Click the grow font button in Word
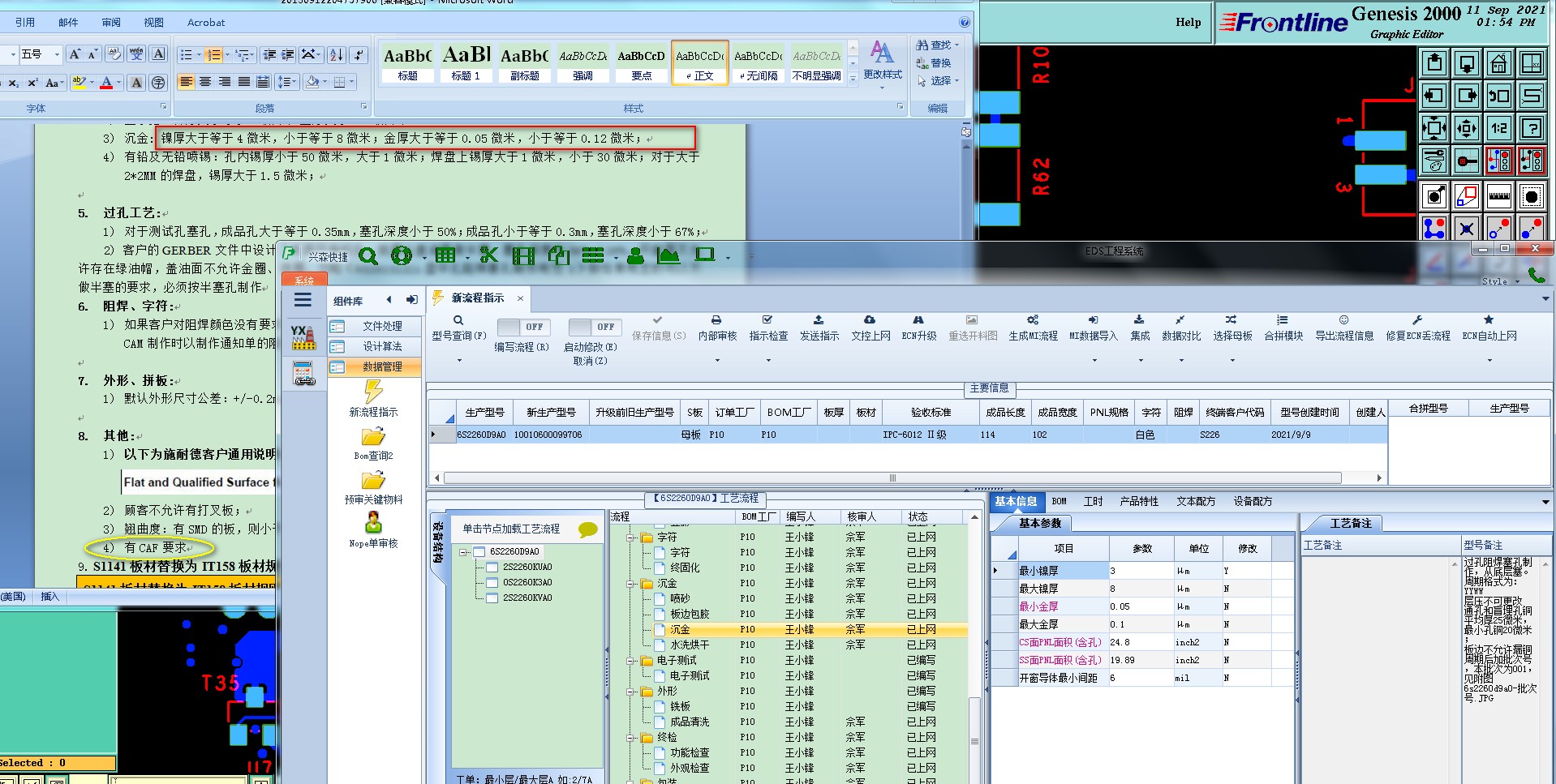 tap(75, 54)
